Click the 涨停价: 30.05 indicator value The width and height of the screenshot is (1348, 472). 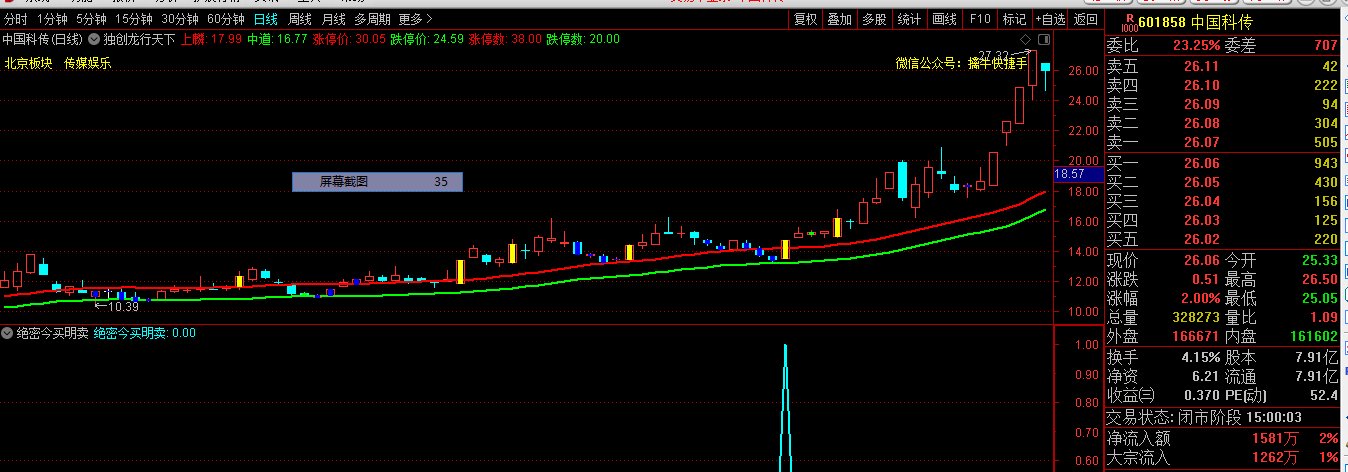350,39
